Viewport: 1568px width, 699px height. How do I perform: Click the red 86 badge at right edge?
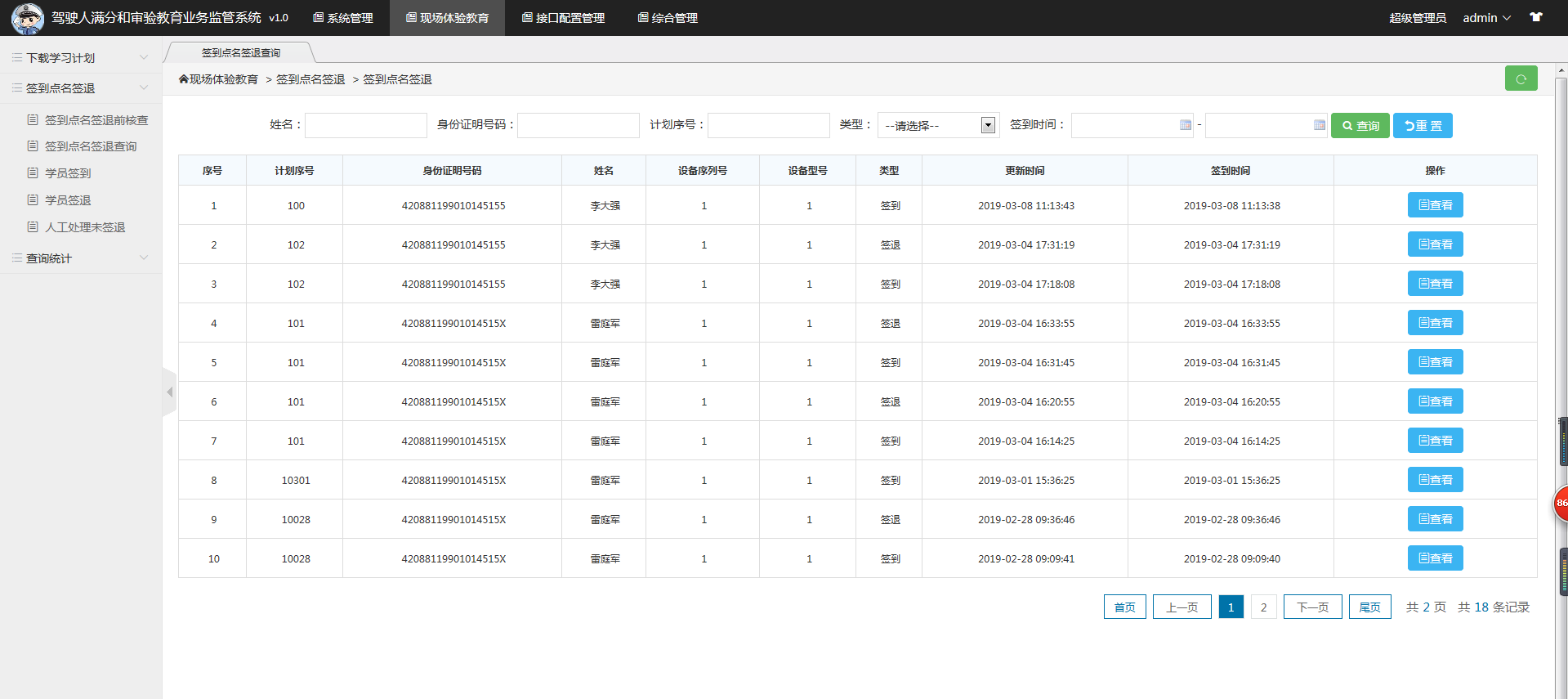1560,503
